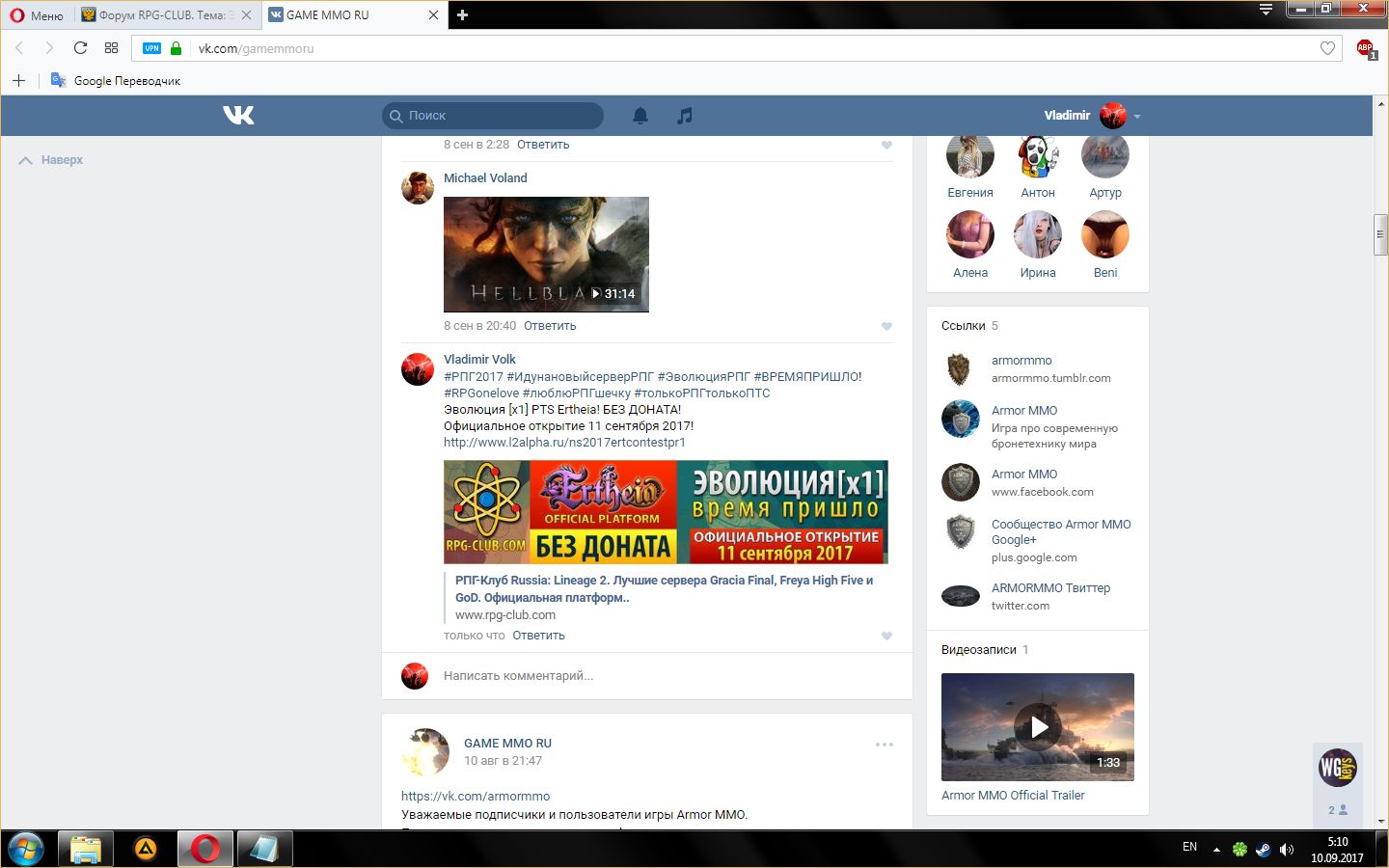Click the VK logo in header
The width and height of the screenshot is (1389, 868).
tap(238, 116)
